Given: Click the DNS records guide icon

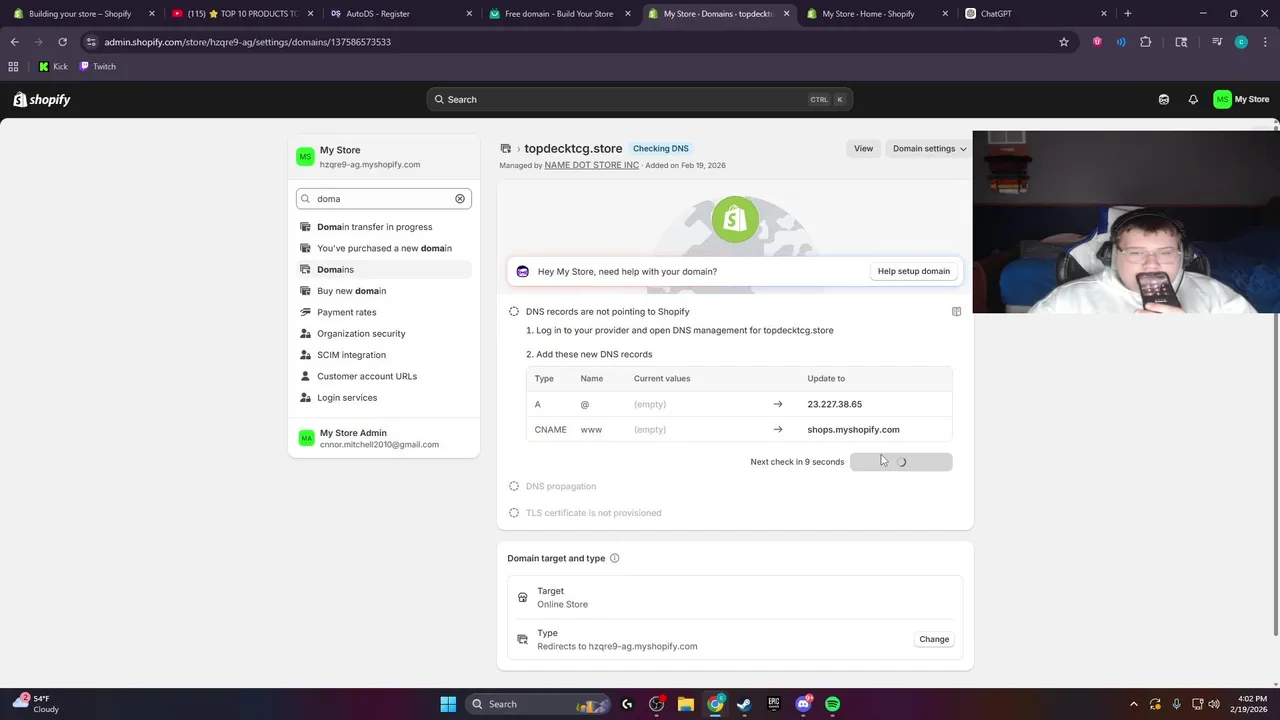Looking at the screenshot, I should click(956, 312).
